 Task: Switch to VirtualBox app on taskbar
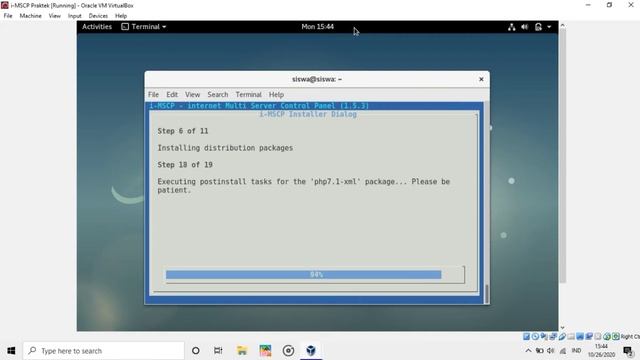pyautogui.click(x=311, y=351)
